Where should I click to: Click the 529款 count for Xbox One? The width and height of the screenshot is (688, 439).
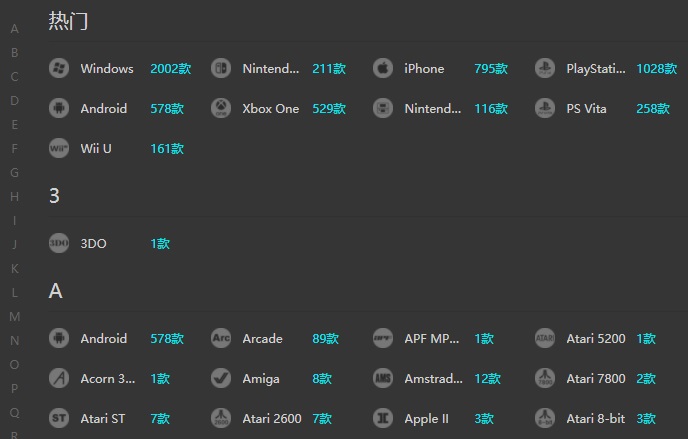[x=329, y=108]
